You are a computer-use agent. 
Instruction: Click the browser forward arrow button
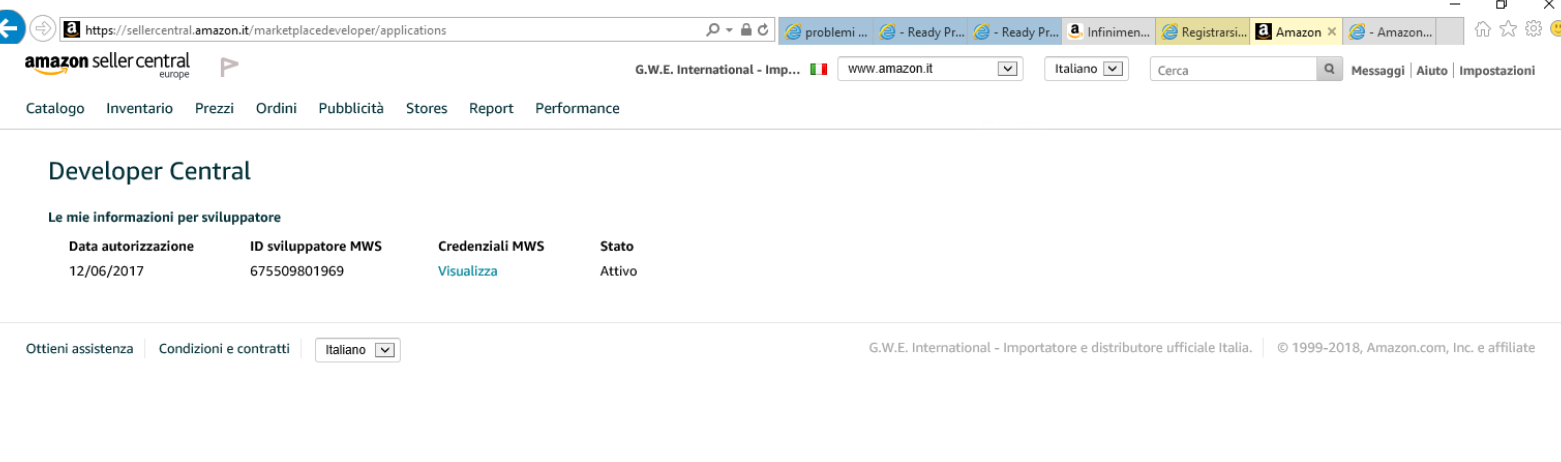44,29
